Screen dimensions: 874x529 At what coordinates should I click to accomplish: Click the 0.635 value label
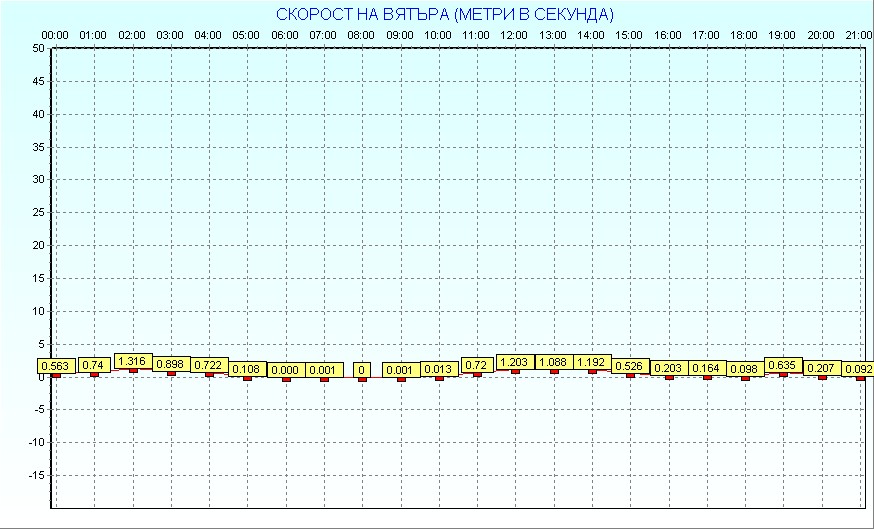[783, 365]
